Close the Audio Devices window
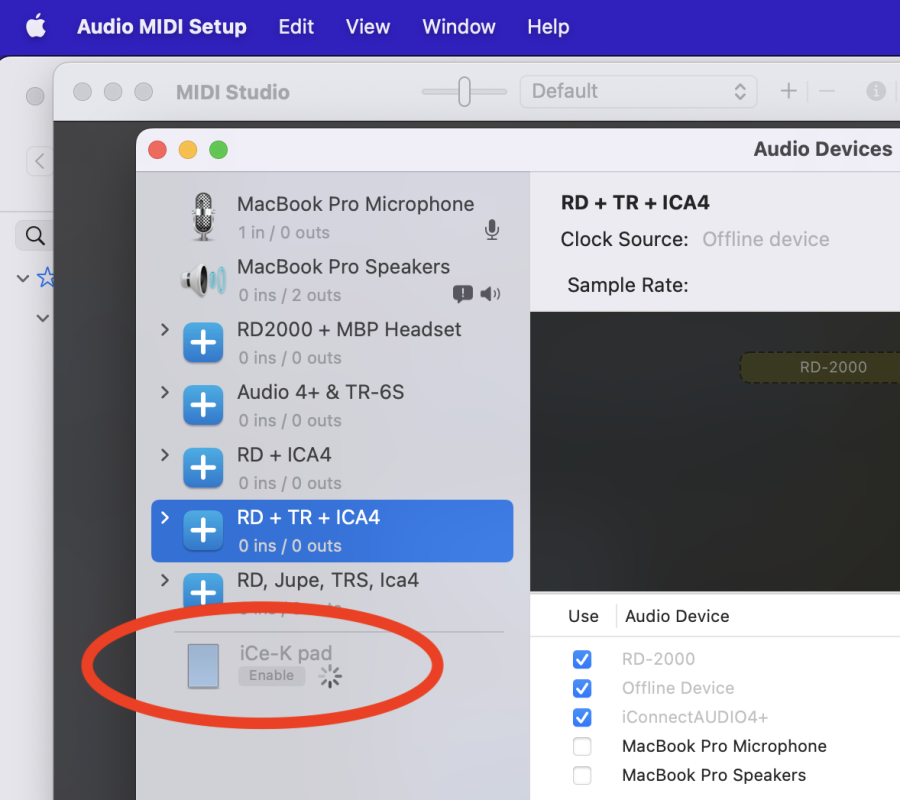 (157, 150)
